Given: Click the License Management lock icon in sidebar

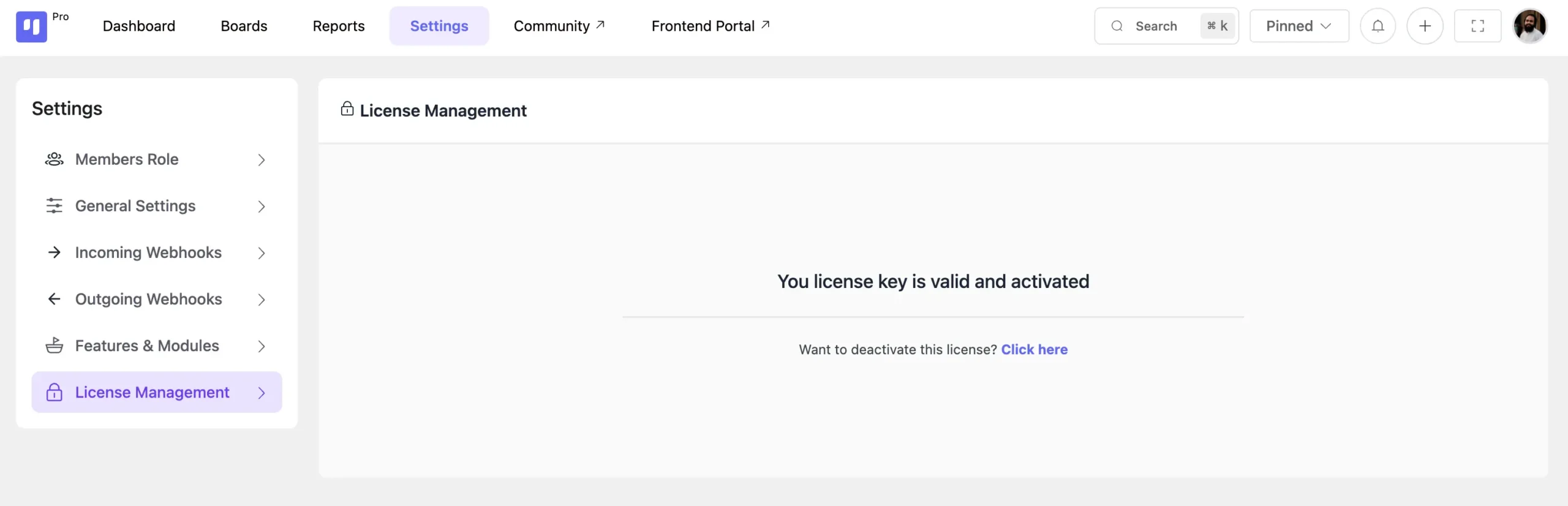Looking at the screenshot, I should click(x=54, y=392).
